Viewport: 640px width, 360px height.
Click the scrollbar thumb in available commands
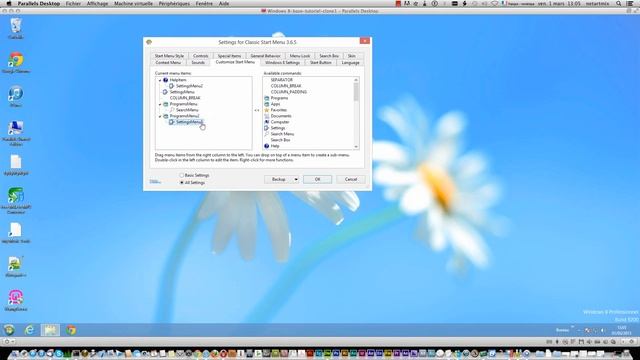[x=356, y=92]
